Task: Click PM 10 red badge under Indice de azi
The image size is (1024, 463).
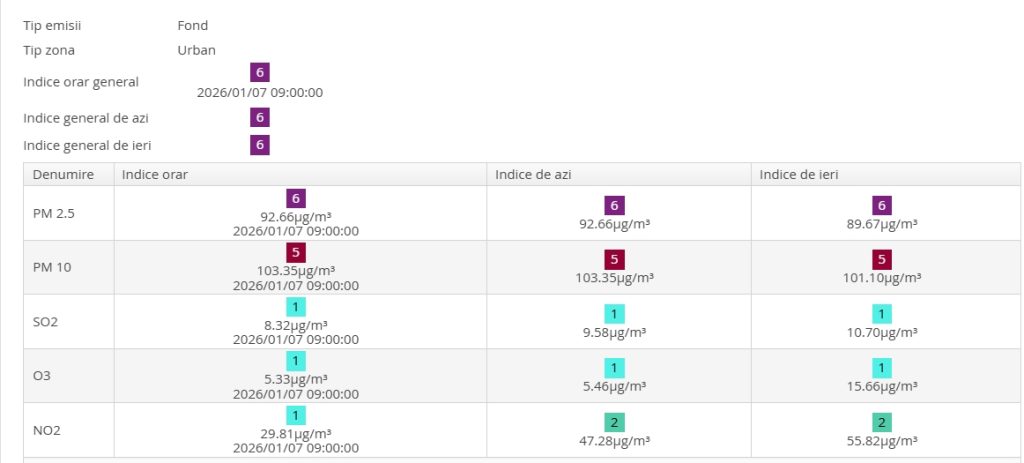Action: [615, 259]
